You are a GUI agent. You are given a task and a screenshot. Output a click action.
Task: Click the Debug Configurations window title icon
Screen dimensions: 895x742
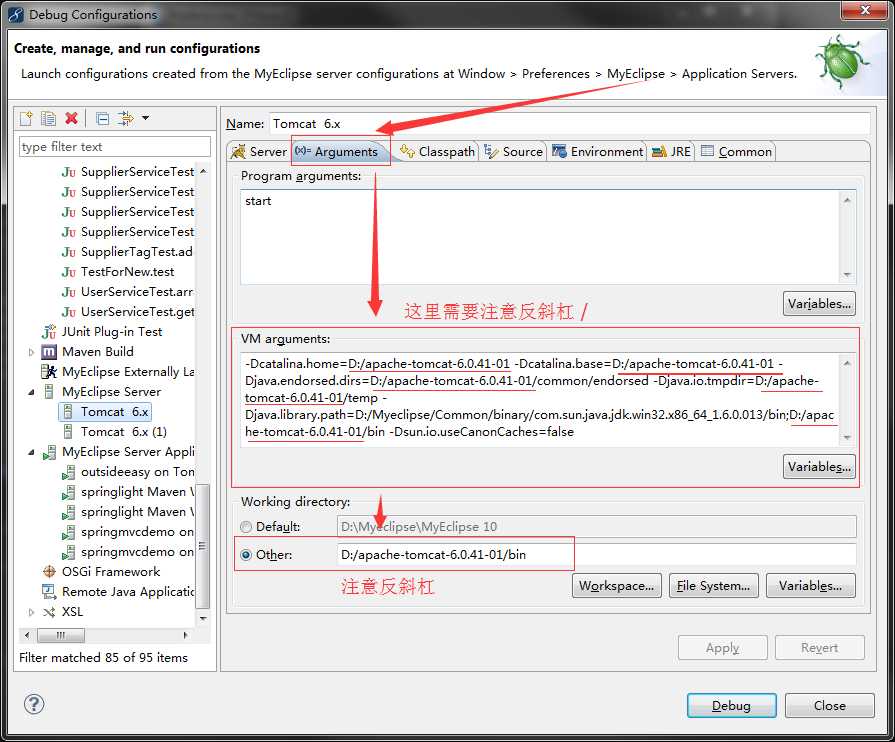(15, 14)
